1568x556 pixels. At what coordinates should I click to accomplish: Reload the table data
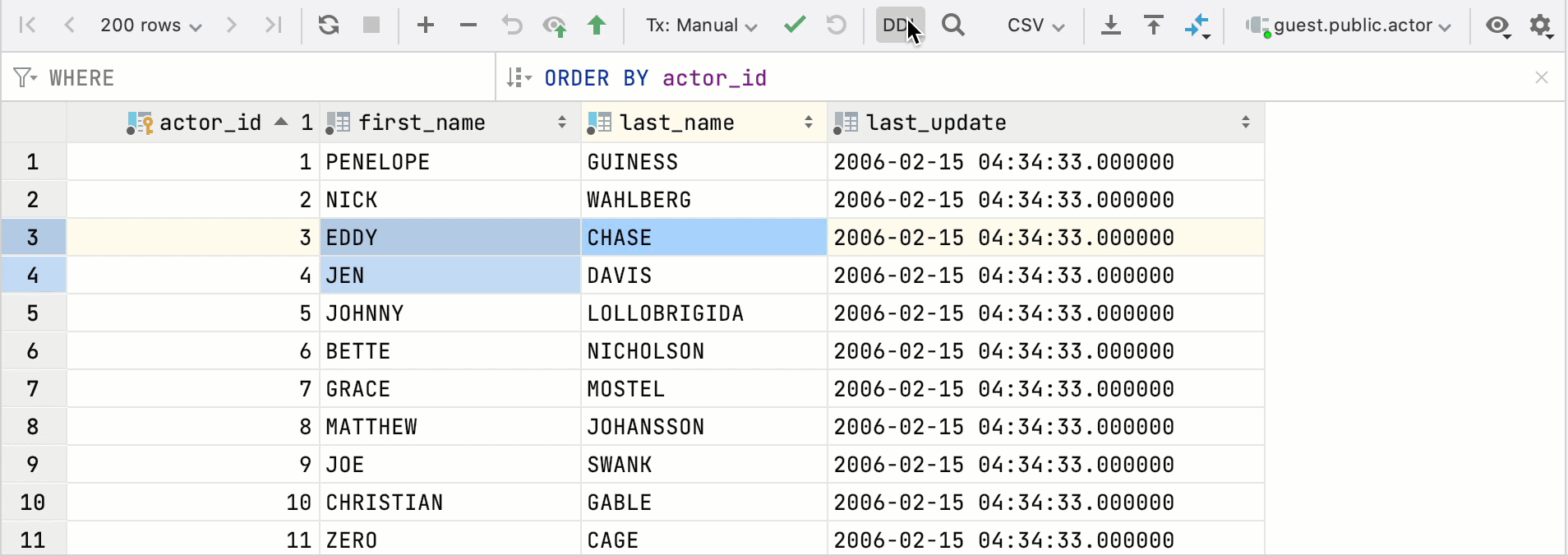point(329,25)
